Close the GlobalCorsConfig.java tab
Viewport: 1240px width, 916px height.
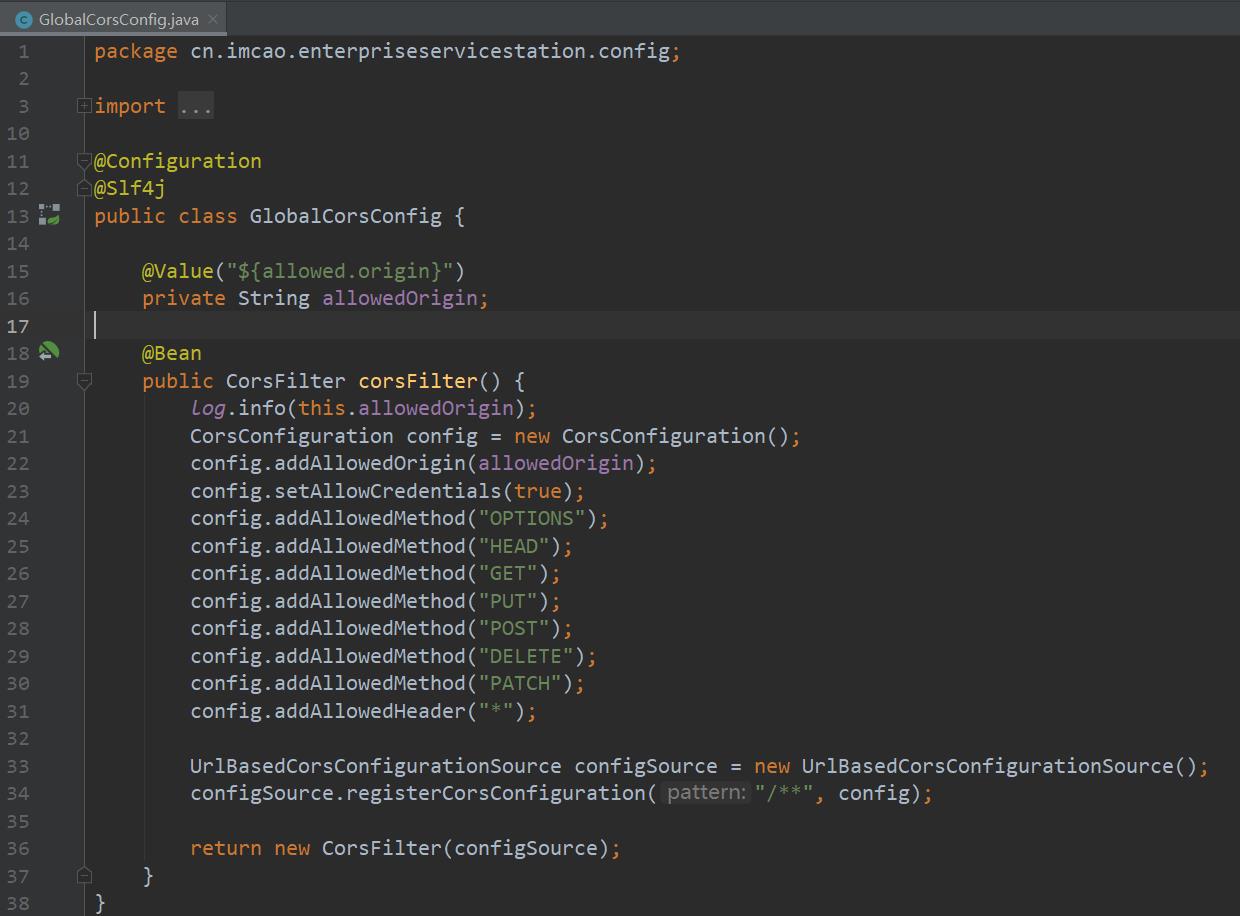(x=214, y=19)
